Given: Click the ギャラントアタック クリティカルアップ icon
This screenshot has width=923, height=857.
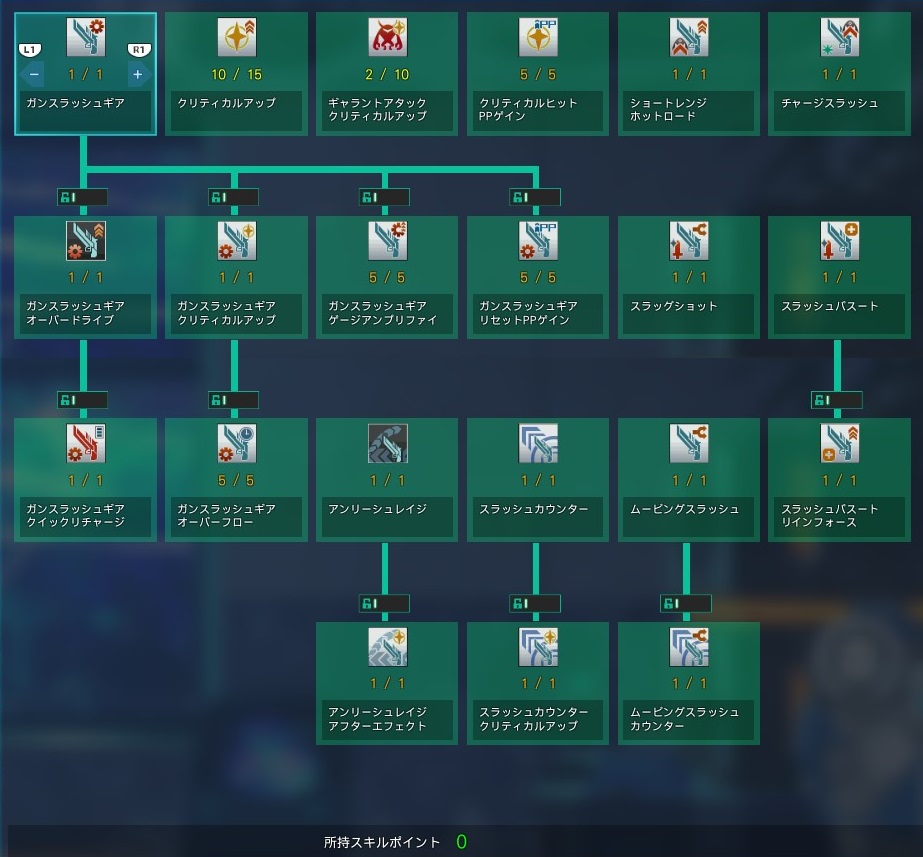Looking at the screenshot, I should tap(387, 38).
